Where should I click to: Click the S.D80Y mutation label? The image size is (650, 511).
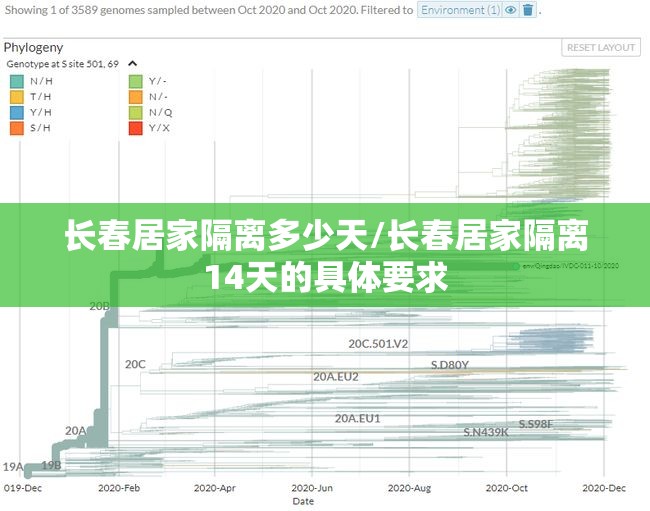(449, 364)
